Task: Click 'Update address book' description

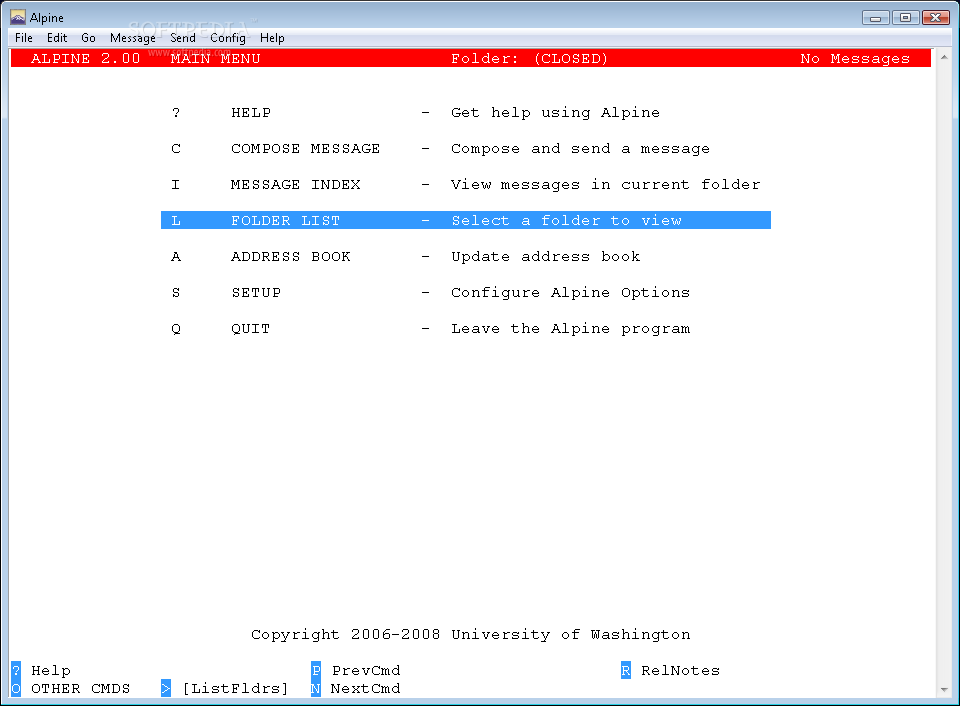Action: pyautogui.click(x=546, y=257)
